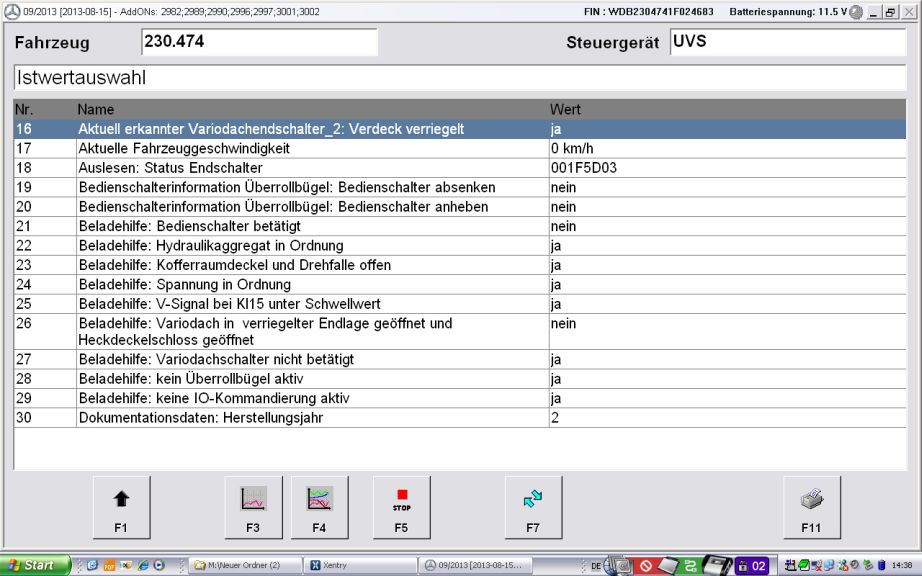Select row 25 V-Signal bei Kl15 unter Schwellwert

(460, 303)
